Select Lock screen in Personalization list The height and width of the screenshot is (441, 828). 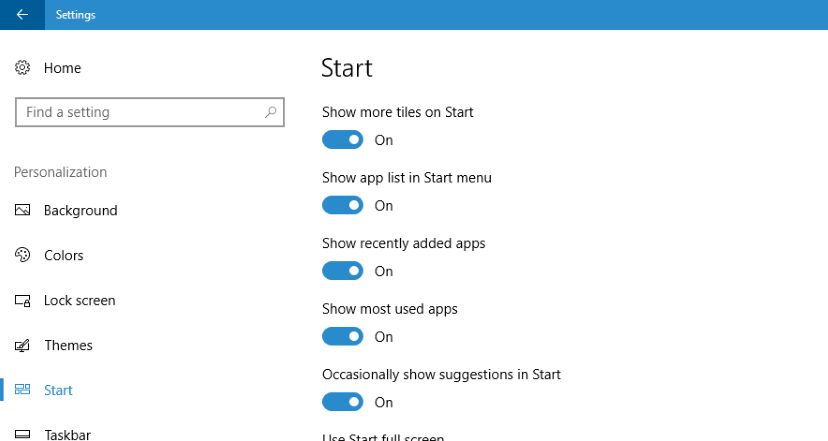click(x=80, y=301)
